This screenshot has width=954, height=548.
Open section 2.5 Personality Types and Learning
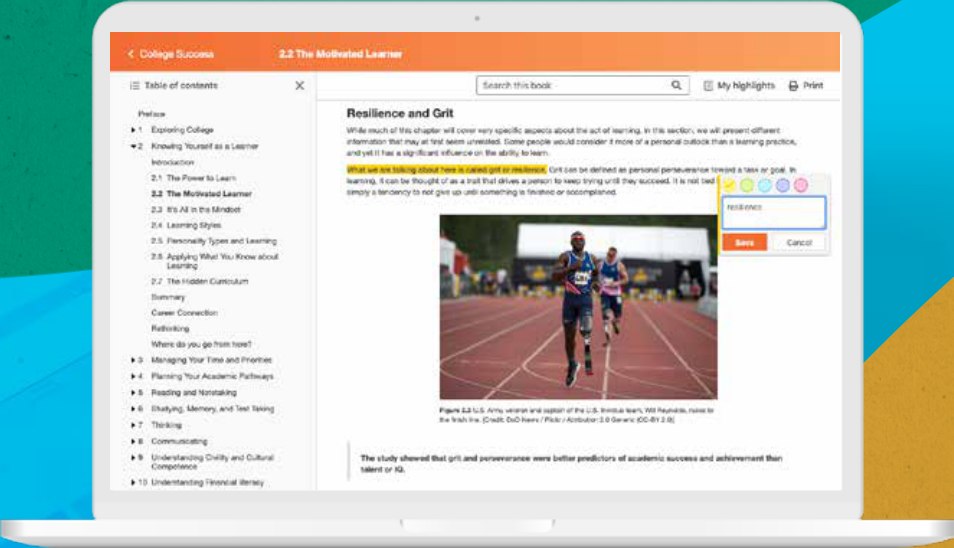click(214, 241)
